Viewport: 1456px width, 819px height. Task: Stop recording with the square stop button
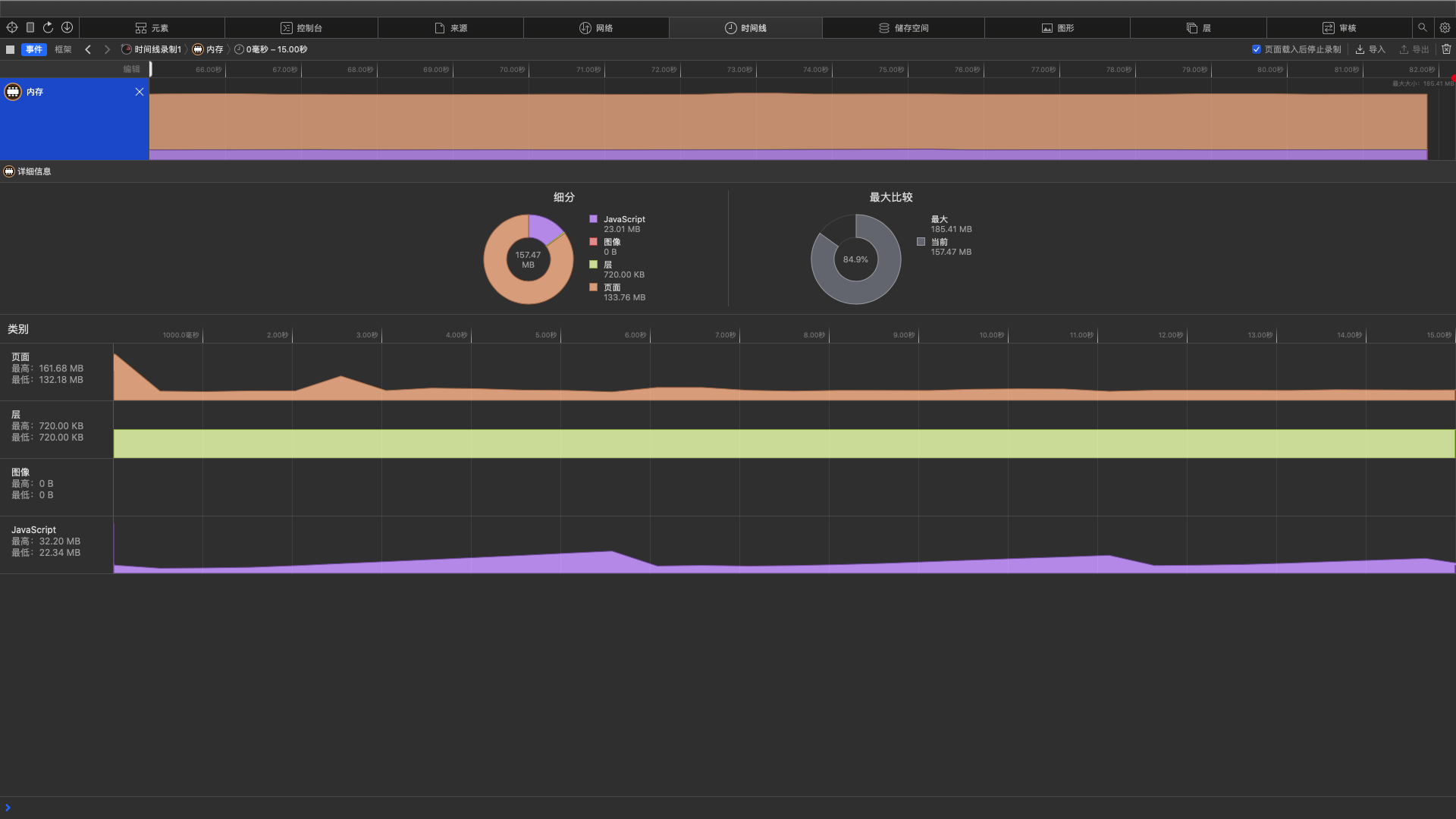11,49
